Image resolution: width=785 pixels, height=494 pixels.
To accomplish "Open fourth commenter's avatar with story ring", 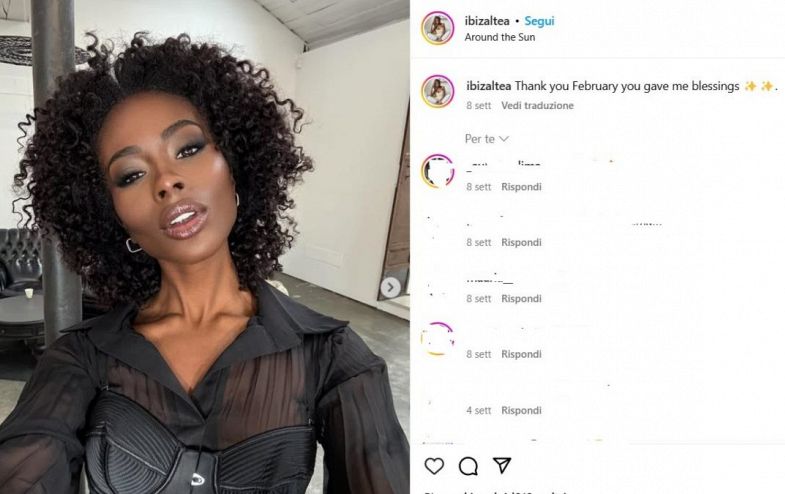I will (438, 339).
